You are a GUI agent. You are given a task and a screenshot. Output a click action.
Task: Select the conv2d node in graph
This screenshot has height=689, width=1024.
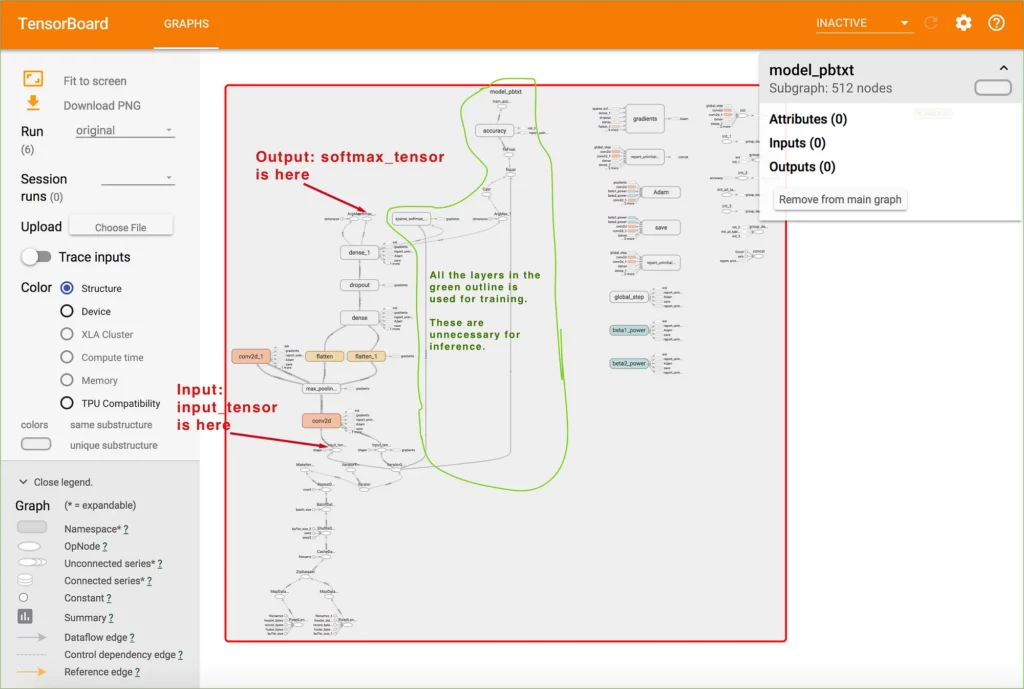point(321,421)
